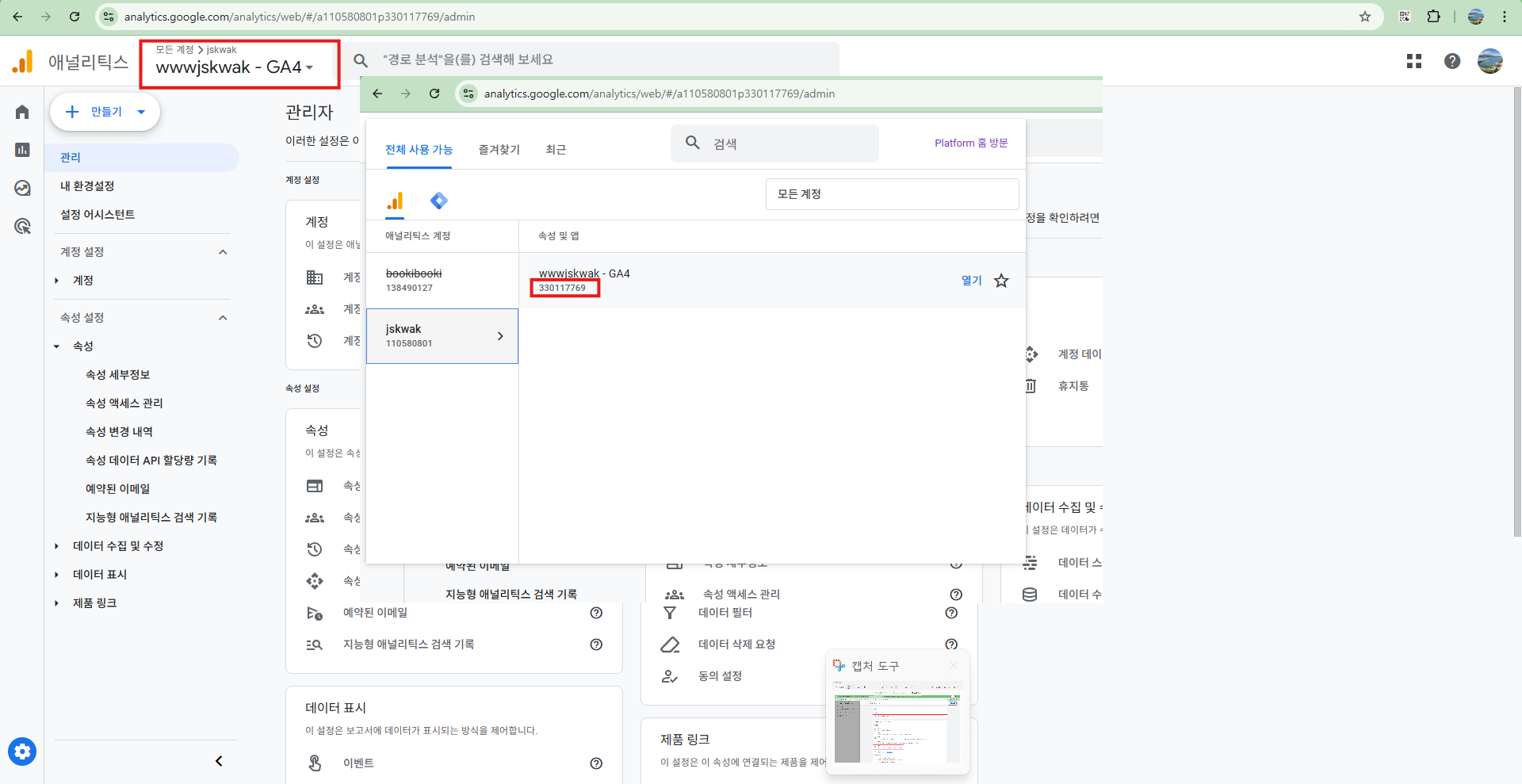Visit the Platform 홈 방문 link

(x=971, y=143)
